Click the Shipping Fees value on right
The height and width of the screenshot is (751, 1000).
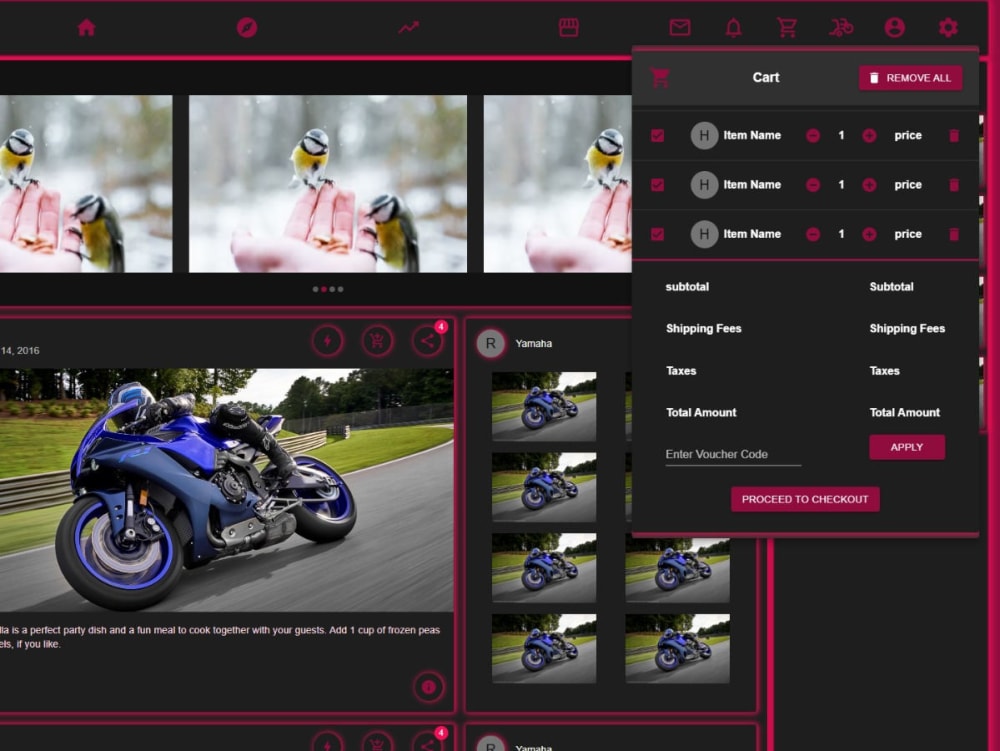point(907,328)
